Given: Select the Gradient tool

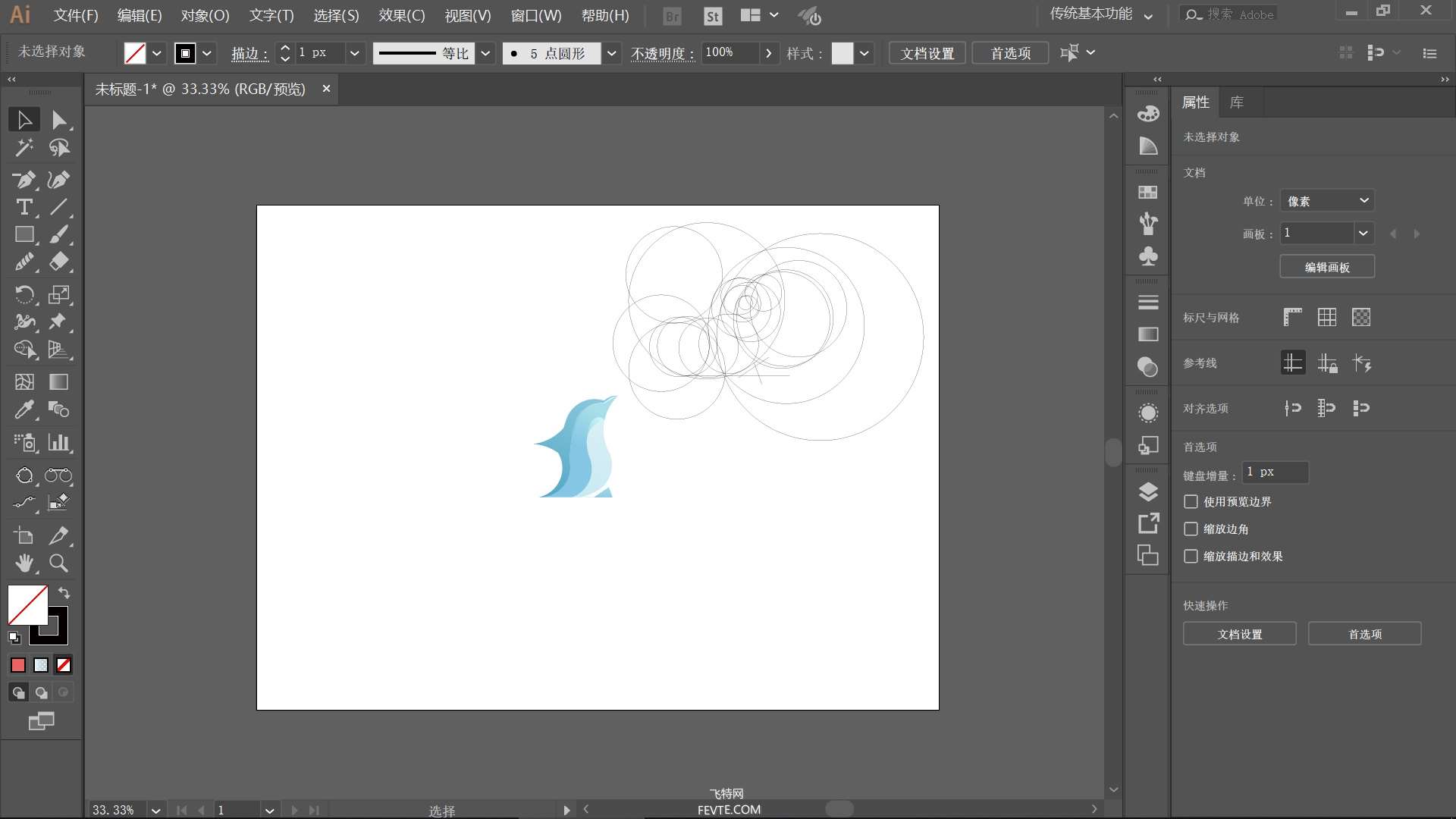Looking at the screenshot, I should [x=58, y=381].
